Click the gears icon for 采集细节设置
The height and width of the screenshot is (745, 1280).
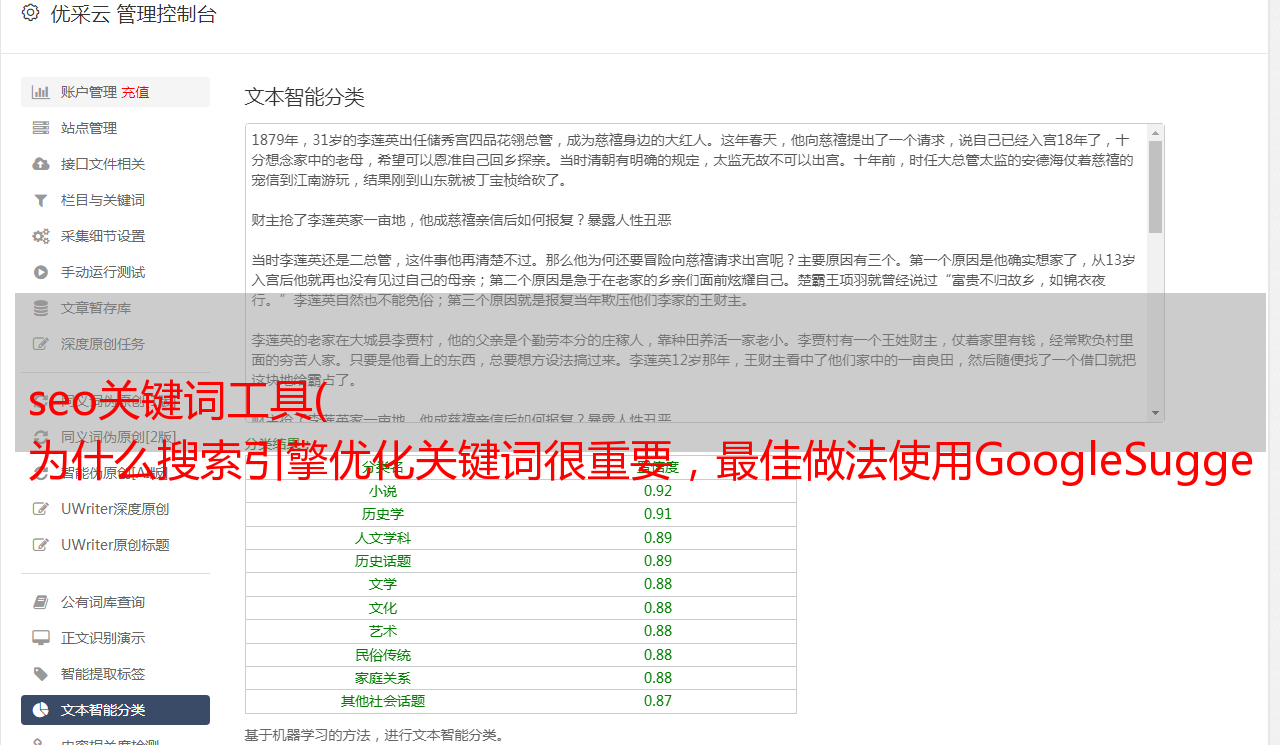pyautogui.click(x=41, y=236)
